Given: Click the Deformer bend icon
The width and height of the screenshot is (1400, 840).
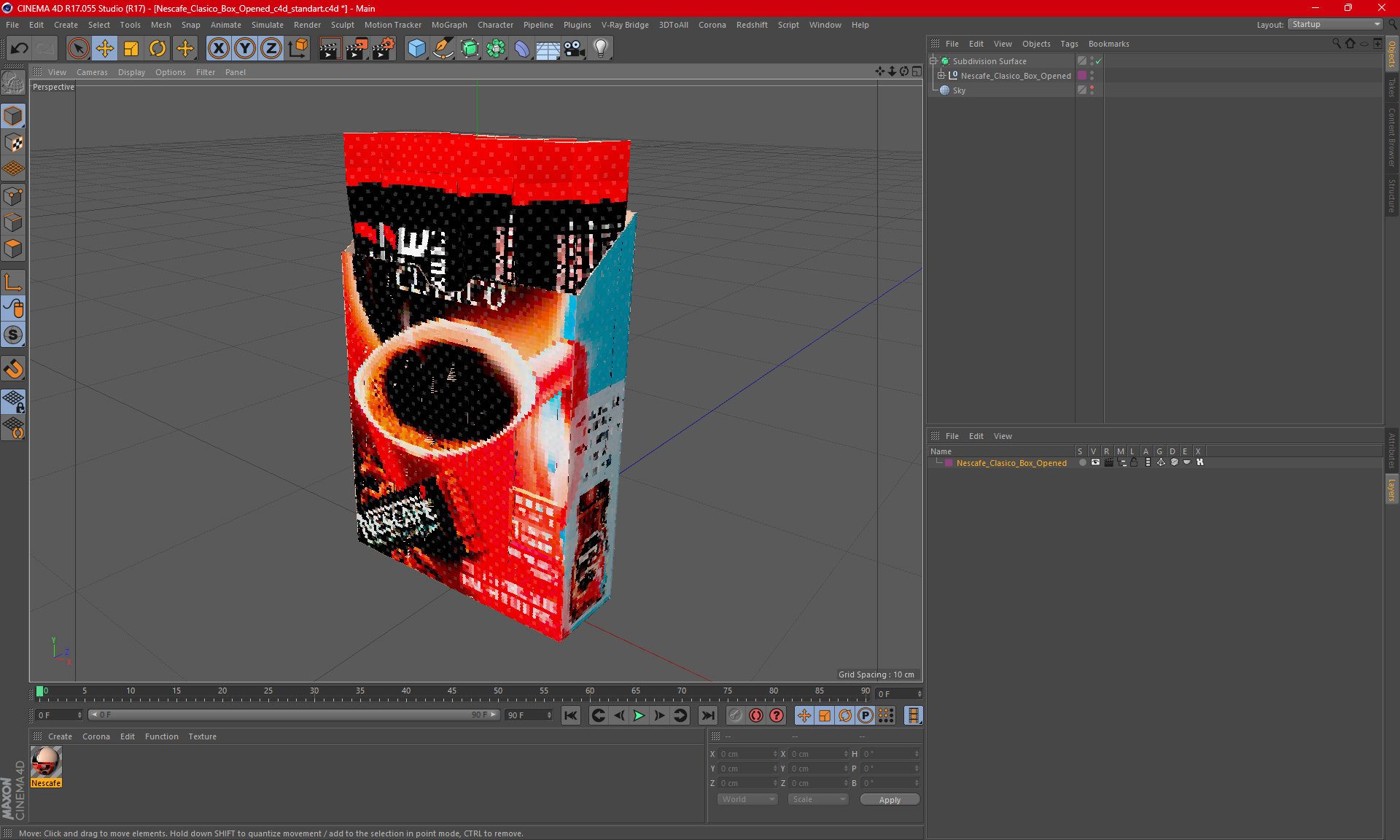Looking at the screenshot, I should click(522, 48).
